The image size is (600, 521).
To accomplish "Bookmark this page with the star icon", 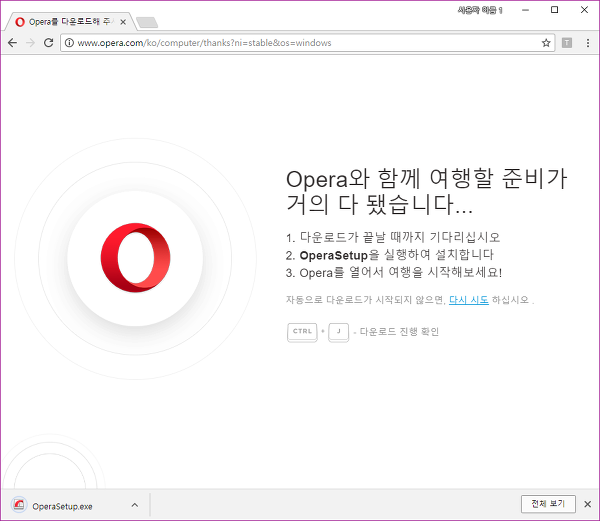I will coord(546,43).
